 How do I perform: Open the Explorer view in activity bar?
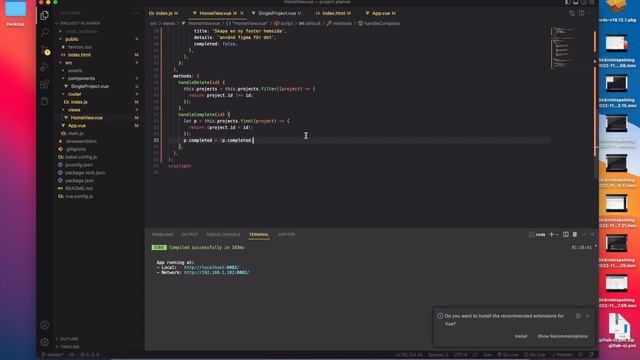click(44, 16)
